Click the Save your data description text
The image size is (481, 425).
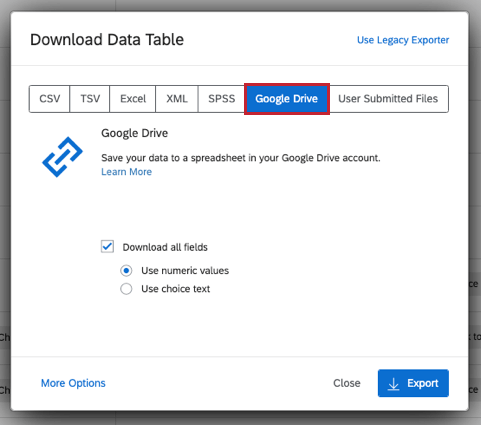(241, 158)
